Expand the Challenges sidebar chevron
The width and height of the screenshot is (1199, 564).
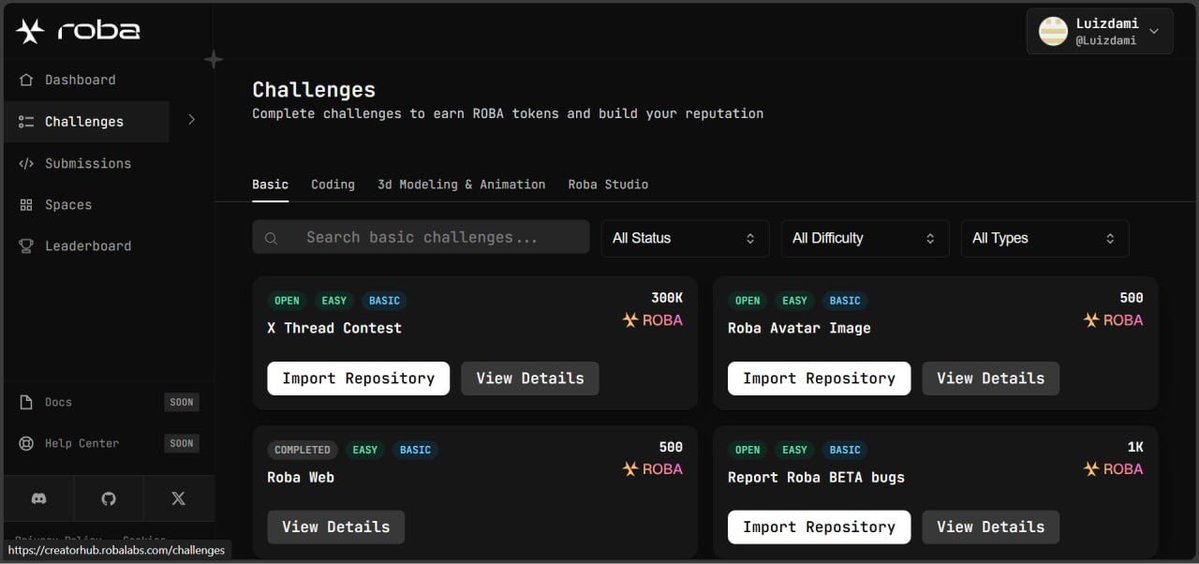point(191,120)
